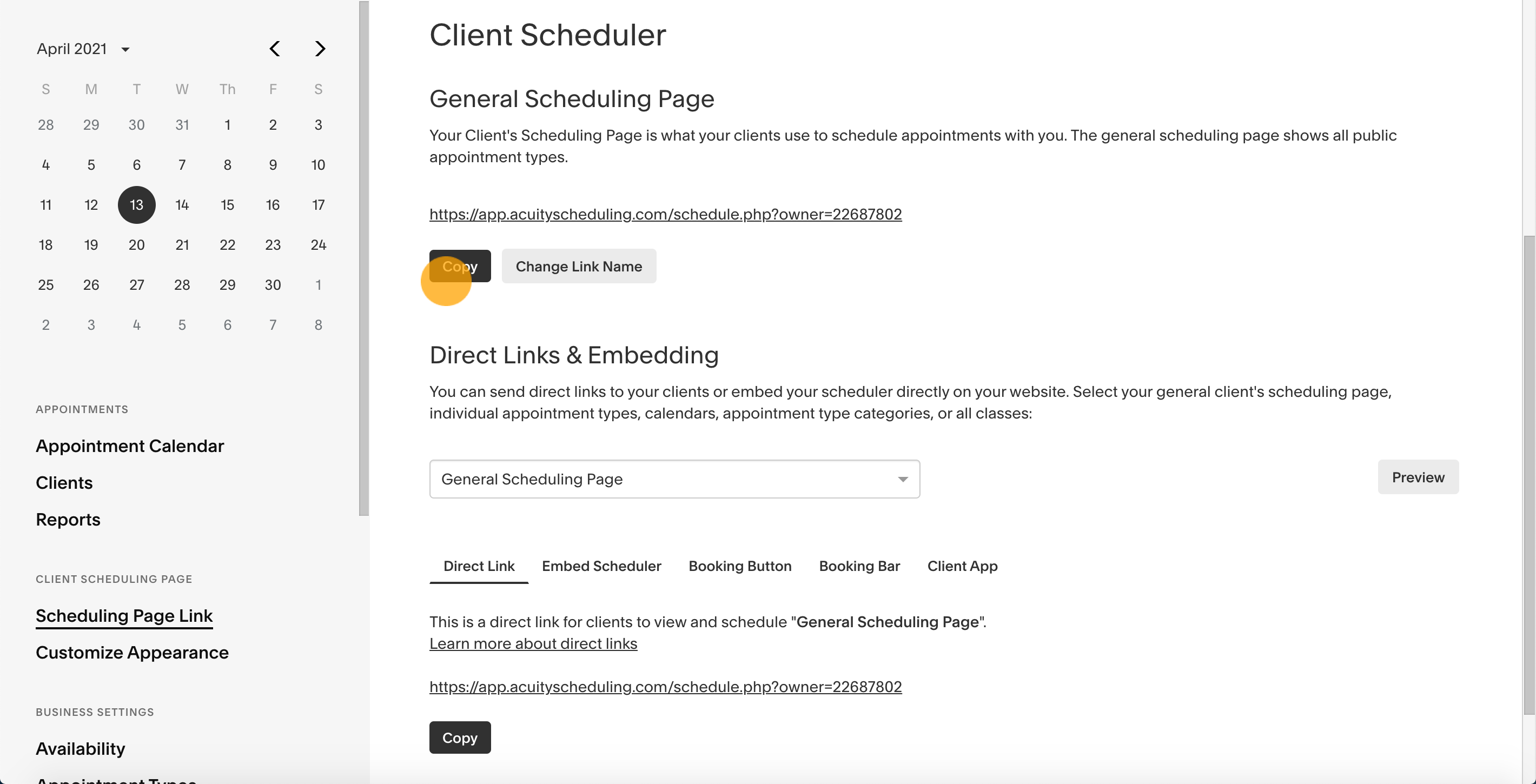Open the Learn more about direct links link
1536x784 pixels.
533,644
